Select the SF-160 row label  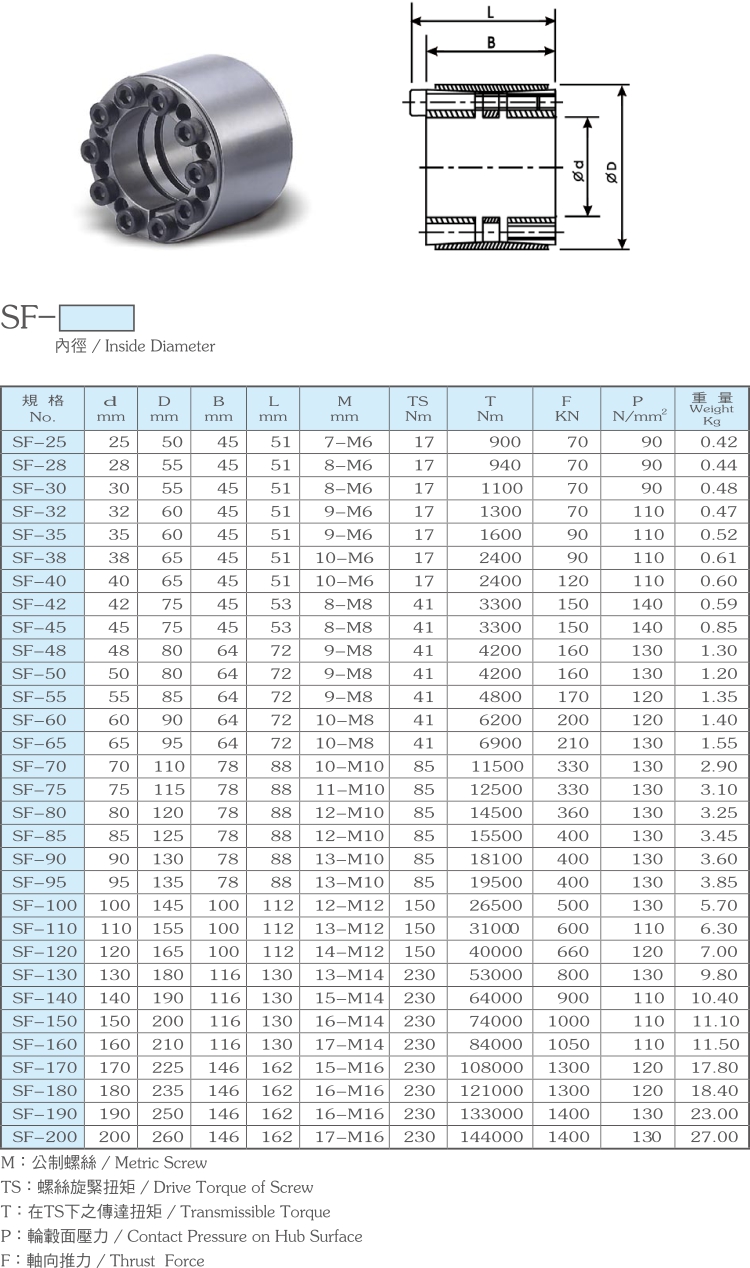coord(43,1044)
